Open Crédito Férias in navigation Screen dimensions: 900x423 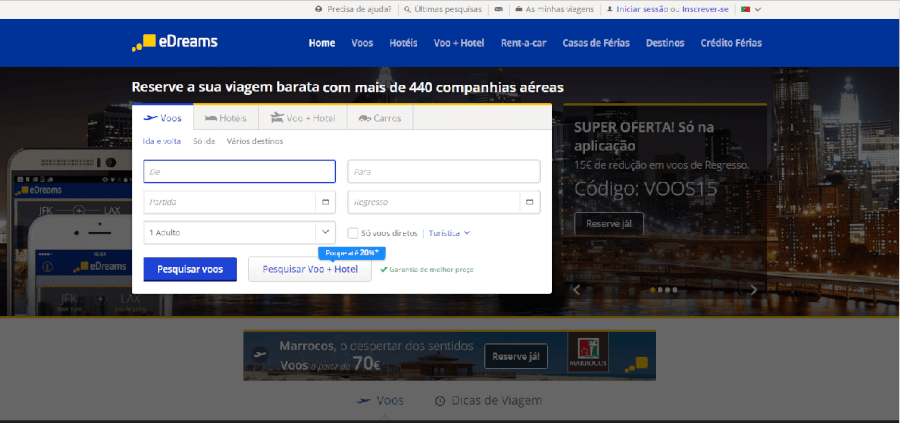click(731, 43)
